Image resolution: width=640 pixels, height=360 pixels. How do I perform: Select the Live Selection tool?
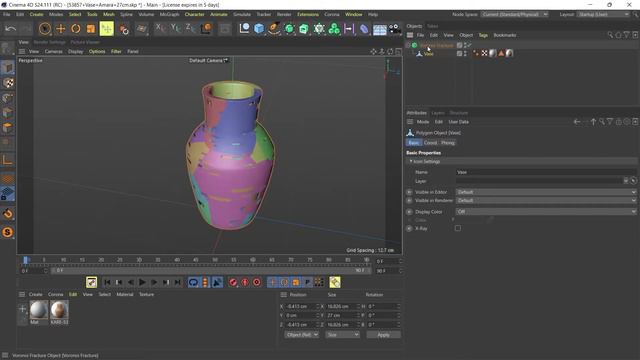pos(44,29)
